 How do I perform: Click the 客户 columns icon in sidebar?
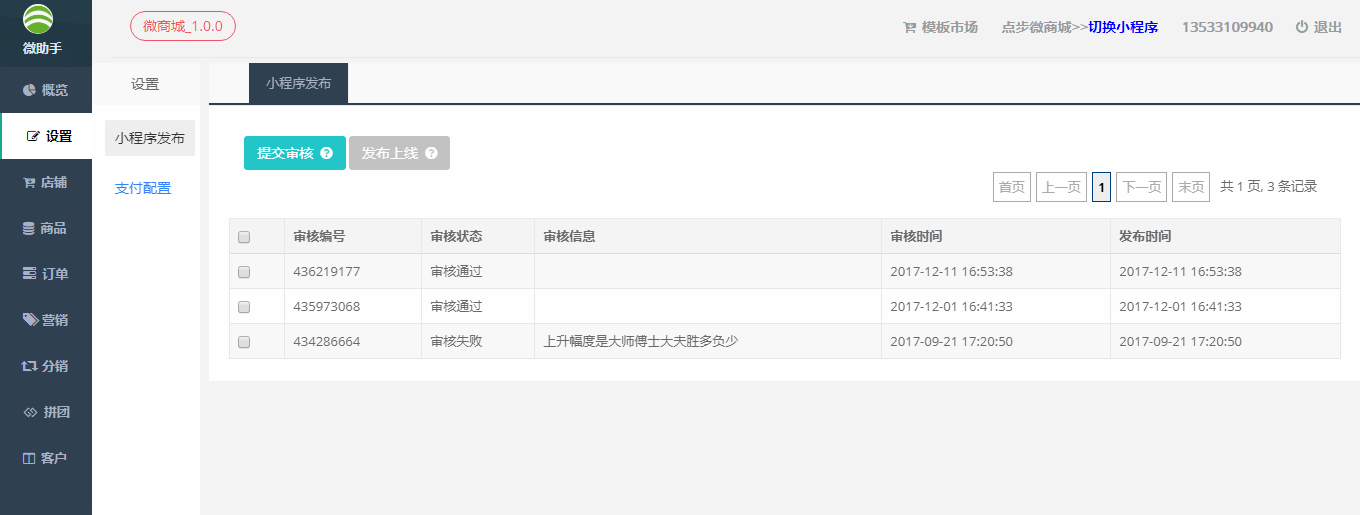[29, 458]
